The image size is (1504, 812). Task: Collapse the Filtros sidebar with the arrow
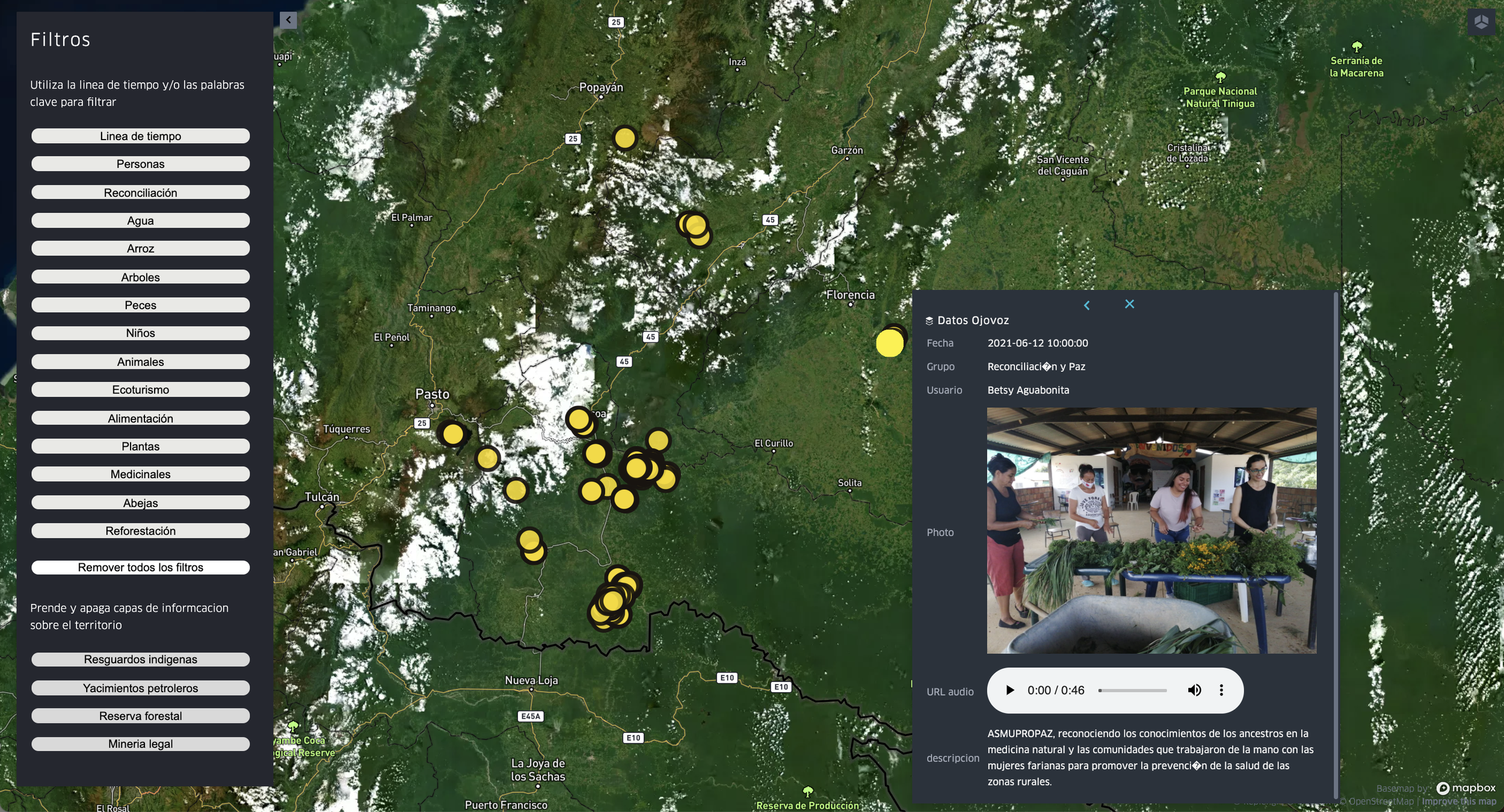(x=288, y=20)
